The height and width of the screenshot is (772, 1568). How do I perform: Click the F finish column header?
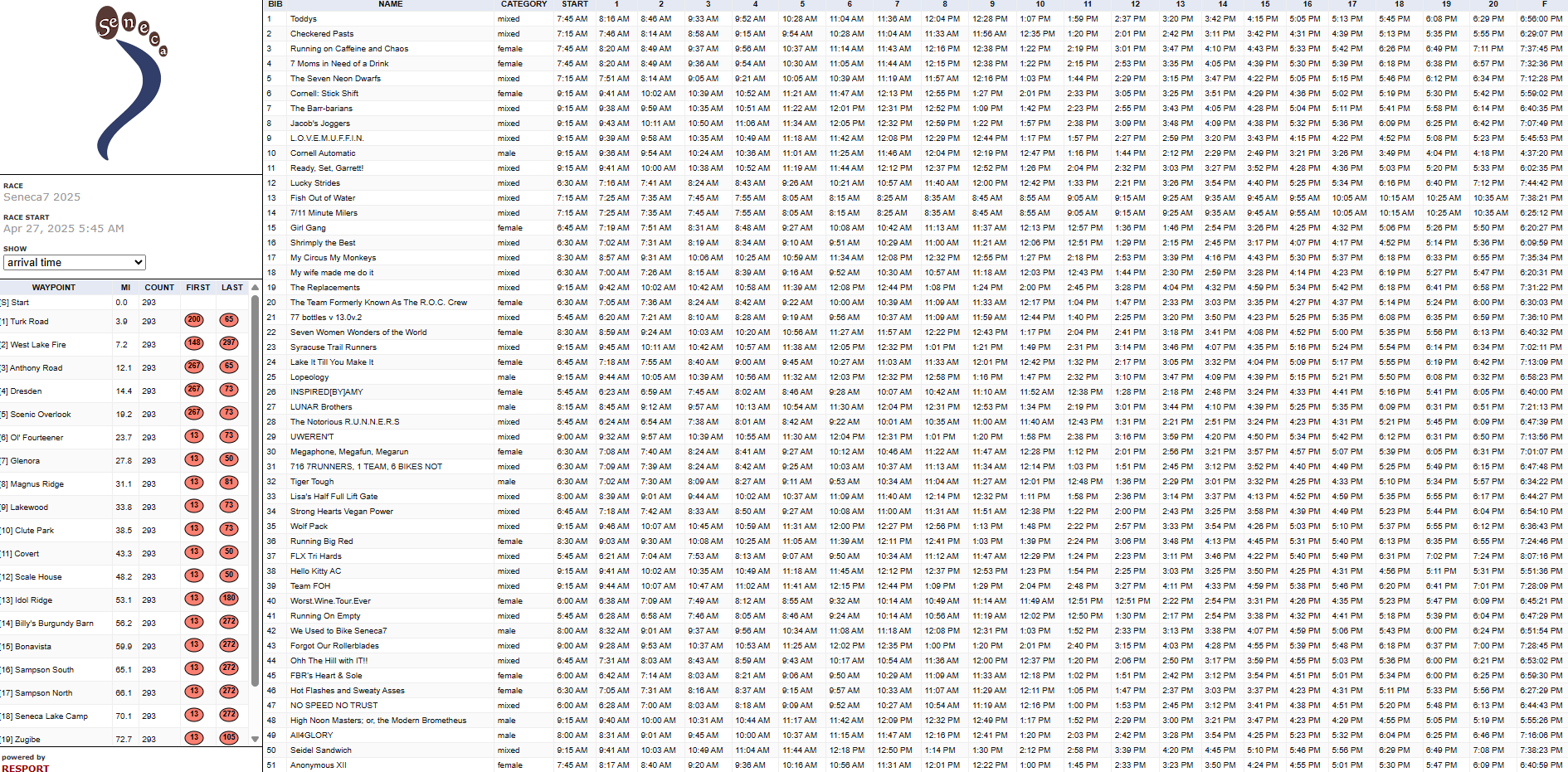(x=1544, y=4)
